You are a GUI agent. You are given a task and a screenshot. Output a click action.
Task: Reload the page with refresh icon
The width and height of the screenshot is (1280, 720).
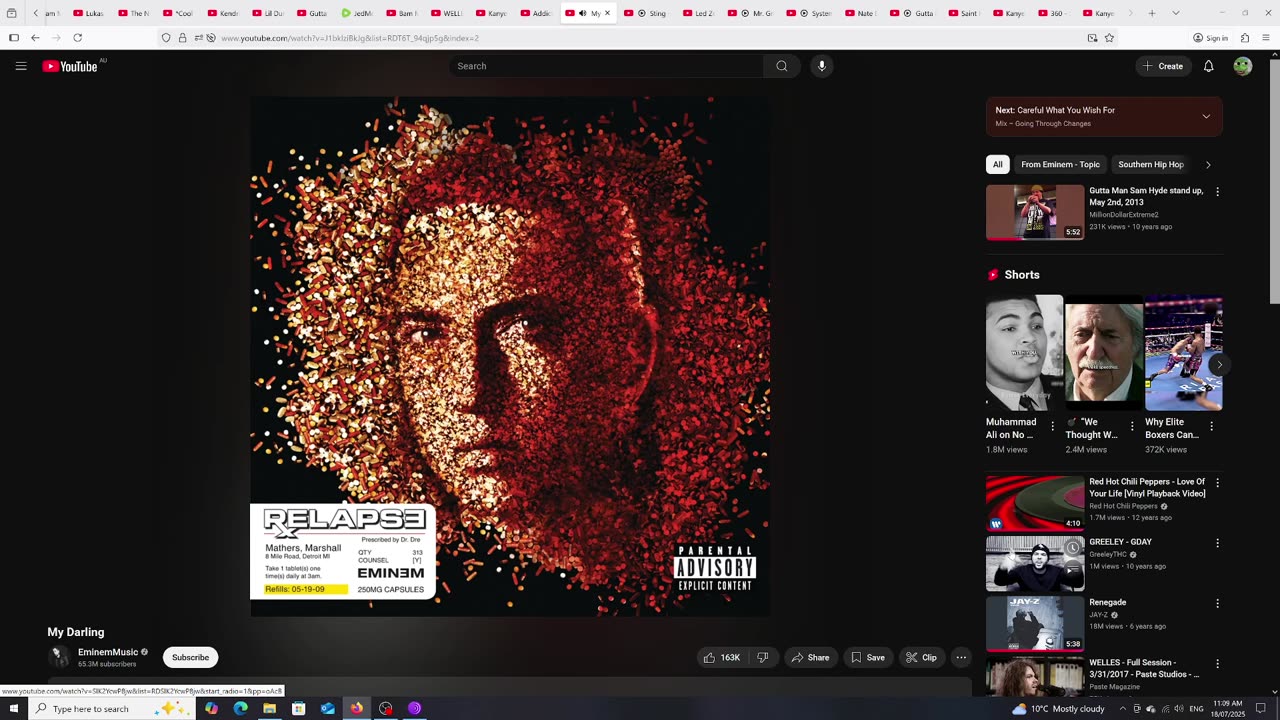(x=77, y=38)
